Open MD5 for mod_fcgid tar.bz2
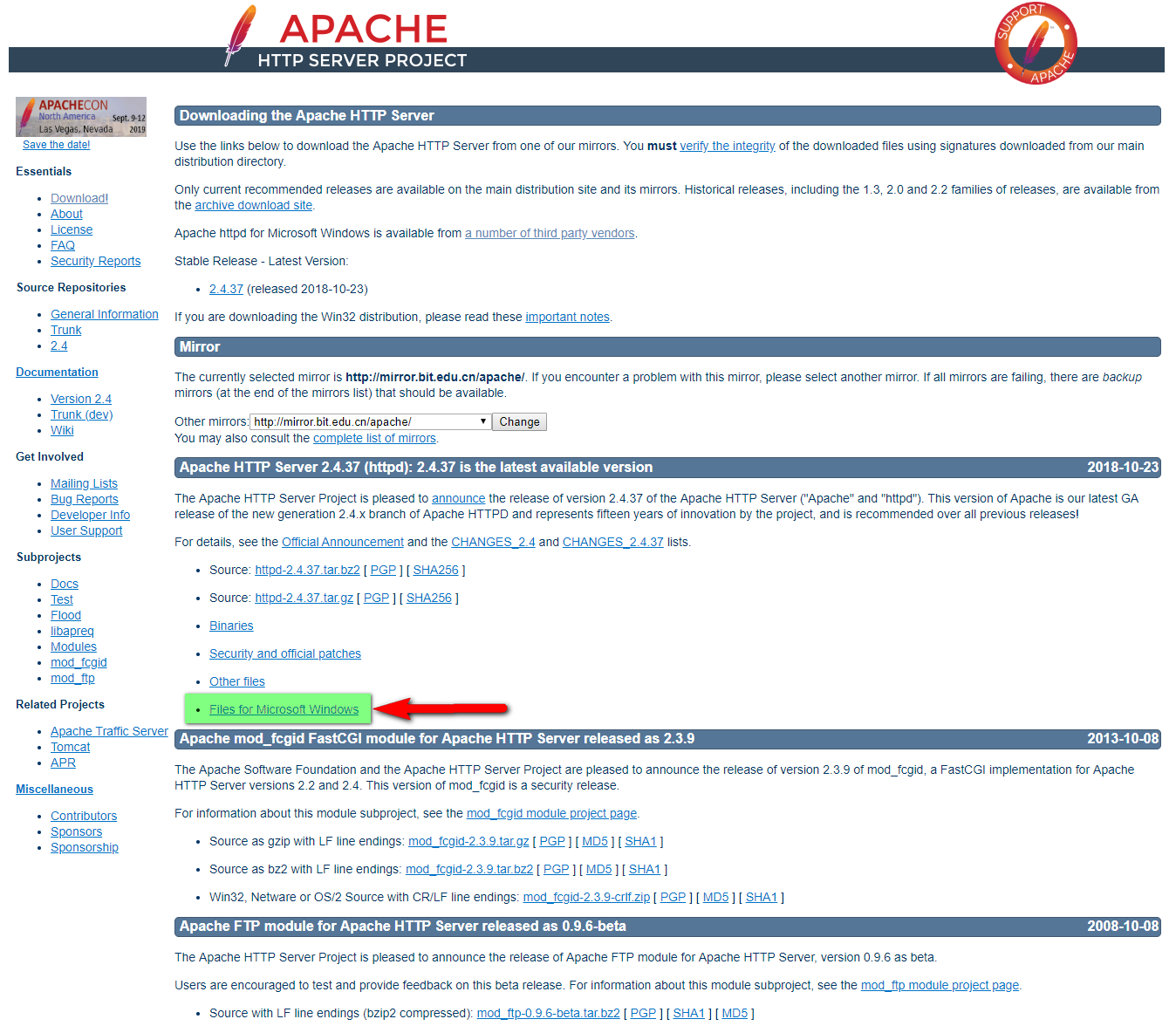Screen dimensions: 1176x1026 click(x=598, y=869)
